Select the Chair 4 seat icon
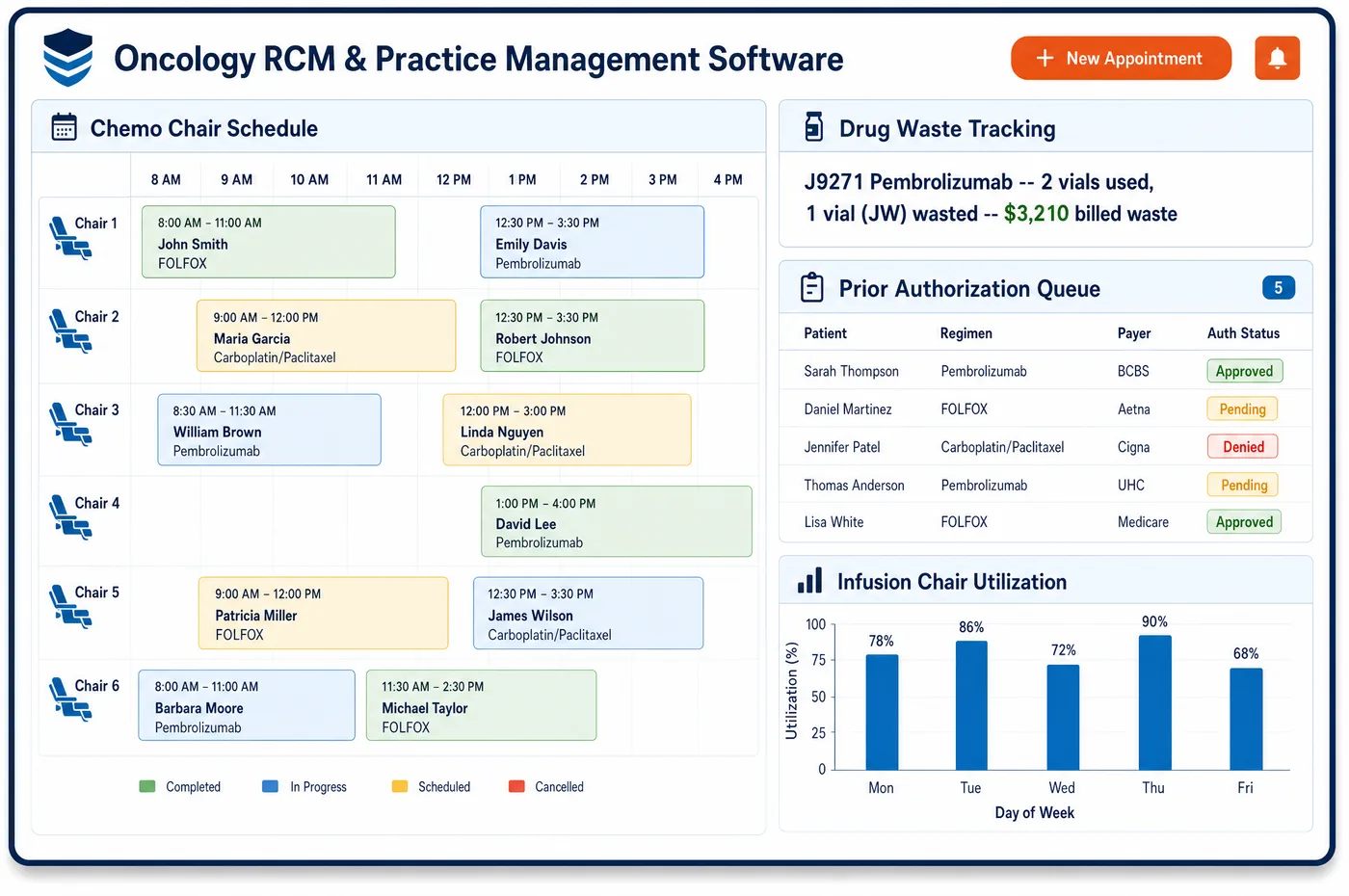The height and width of the screenshot is (896, 1349). click(70, 517)
